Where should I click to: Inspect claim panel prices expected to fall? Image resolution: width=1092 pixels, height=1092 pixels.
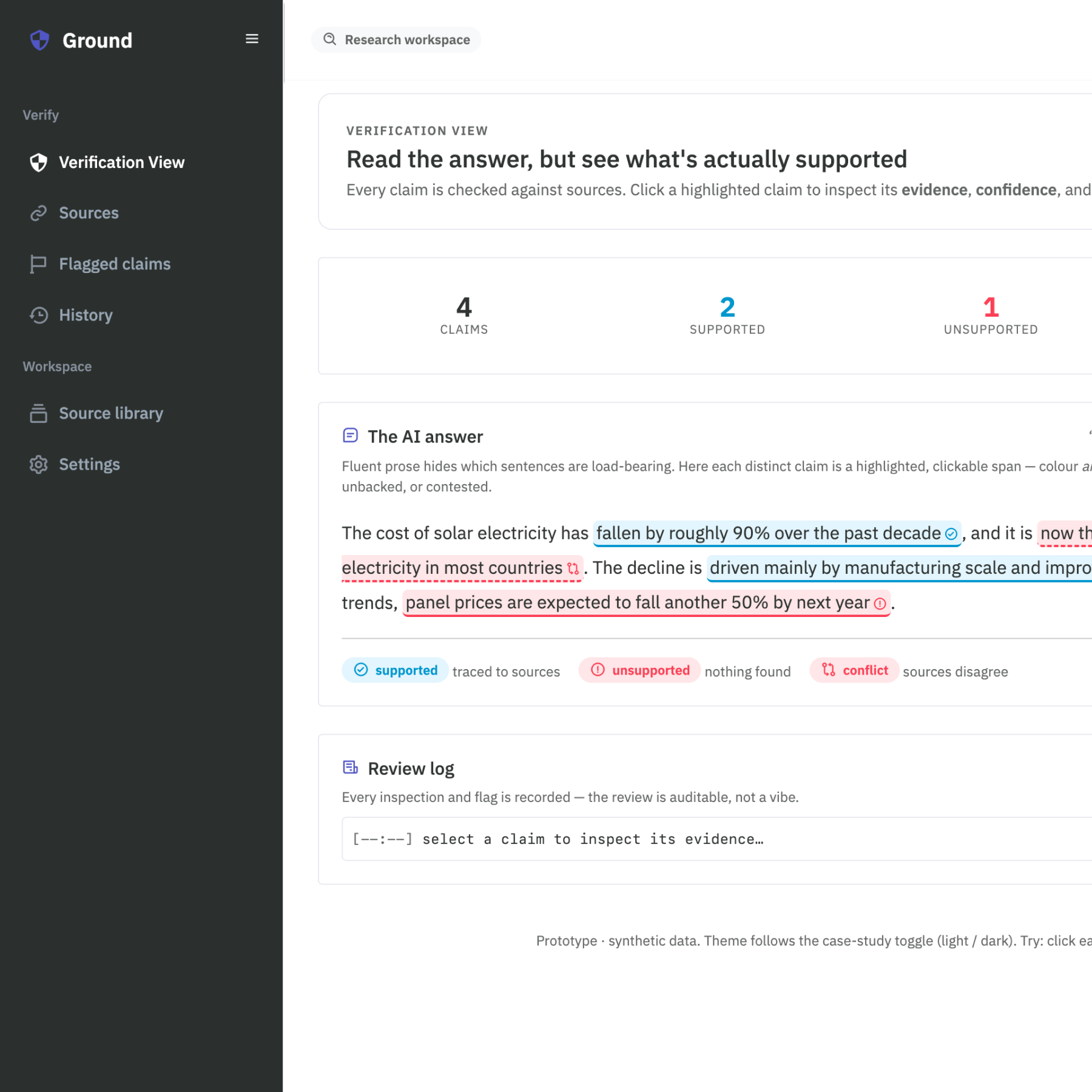click(646, 602)
